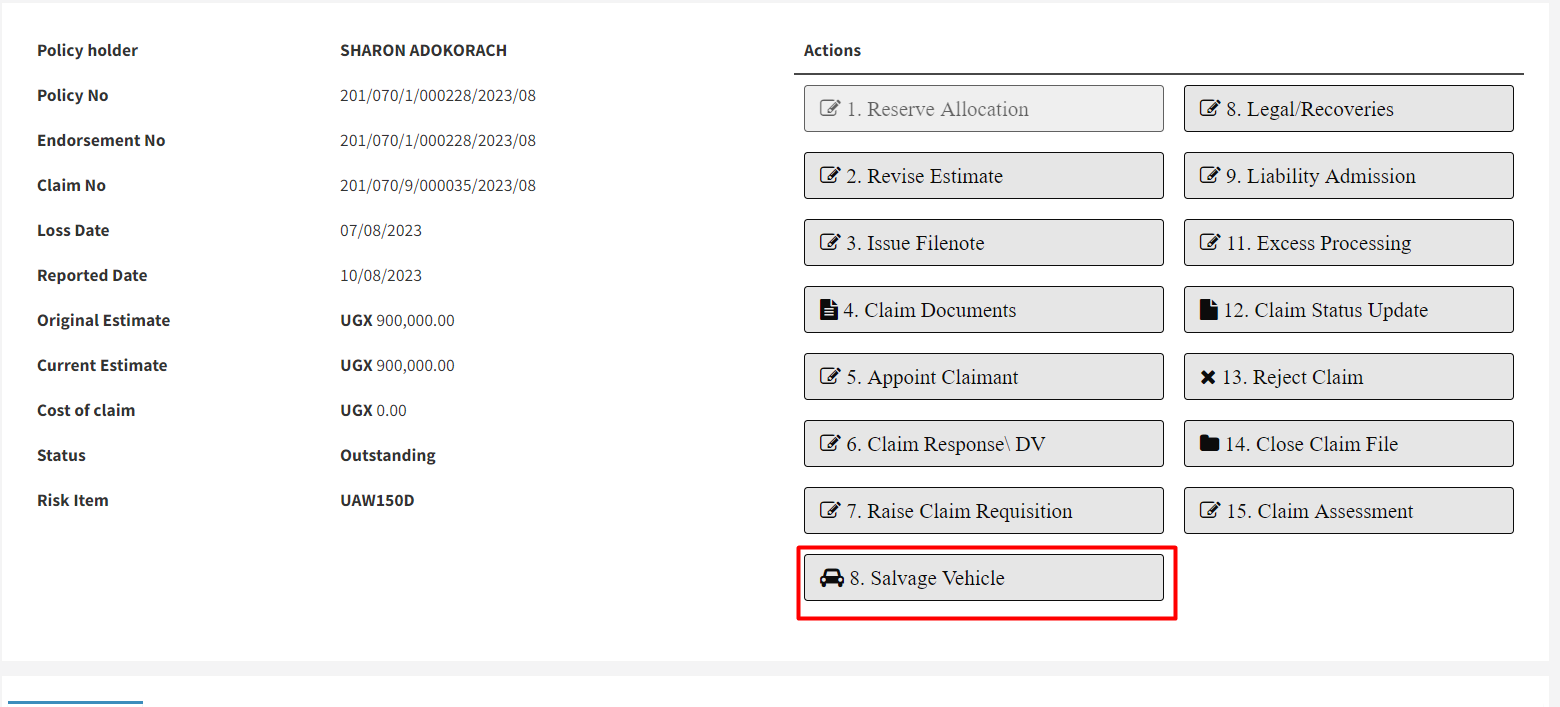Open the Issue Filenote action
Screen dimensions: 1560x707
point(983,243)
